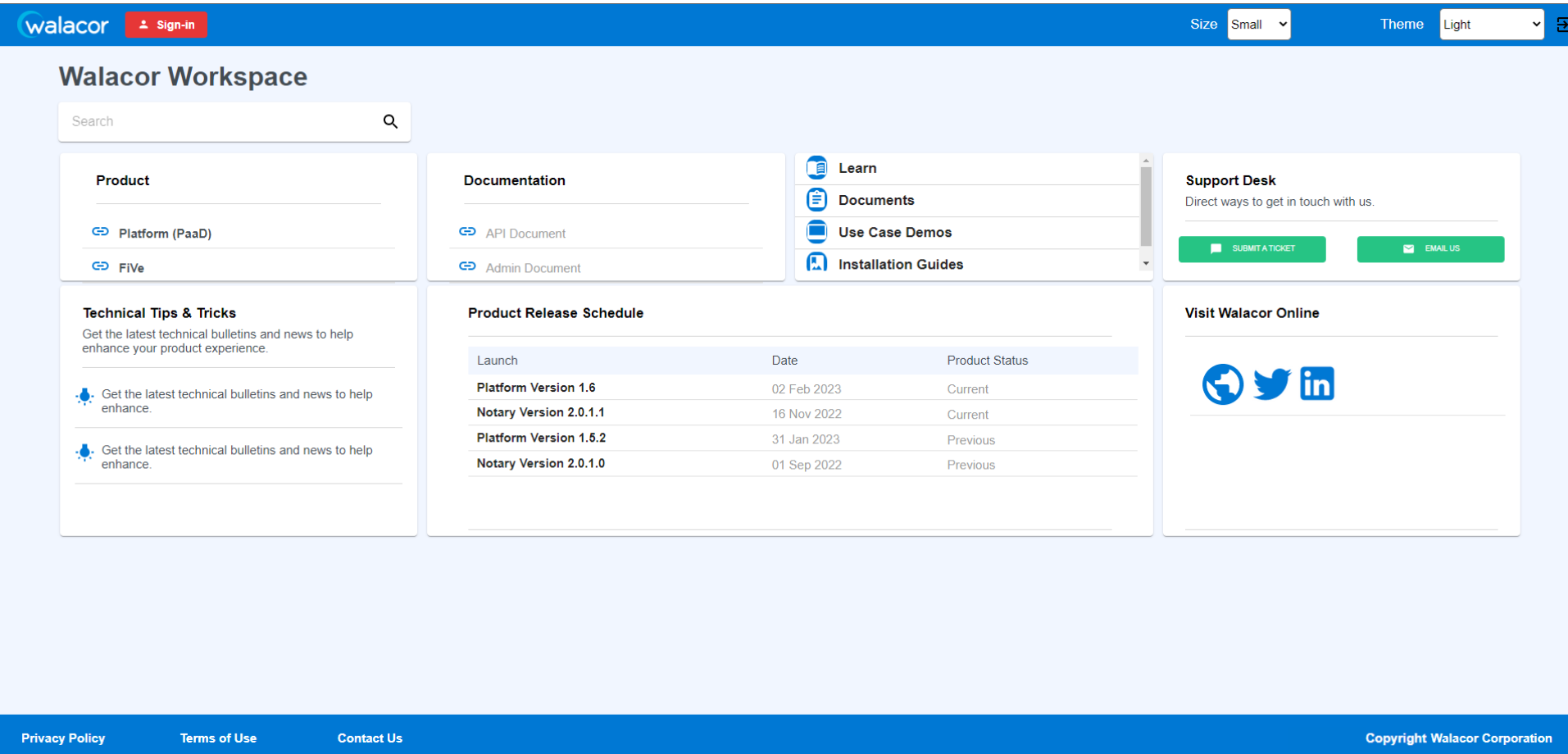The image size is (1568, 754).
Task: Open the Privacy Policy footer link
Action: click(x=63, y=738)
